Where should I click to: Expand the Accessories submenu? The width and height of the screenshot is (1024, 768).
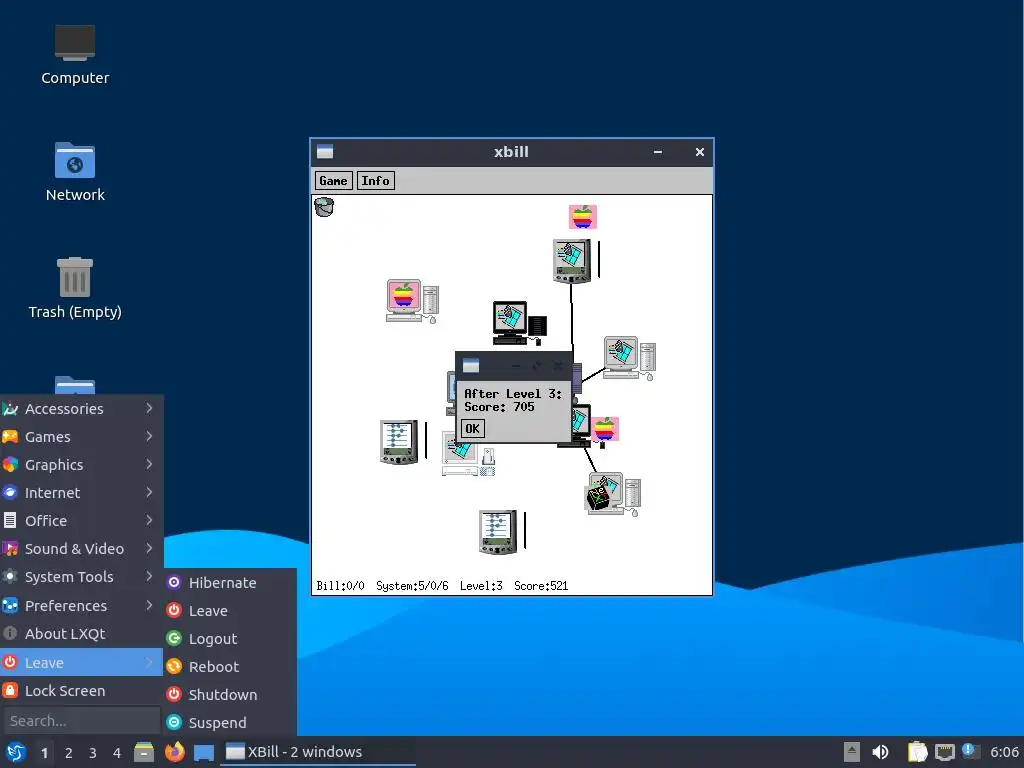[82, 409]
